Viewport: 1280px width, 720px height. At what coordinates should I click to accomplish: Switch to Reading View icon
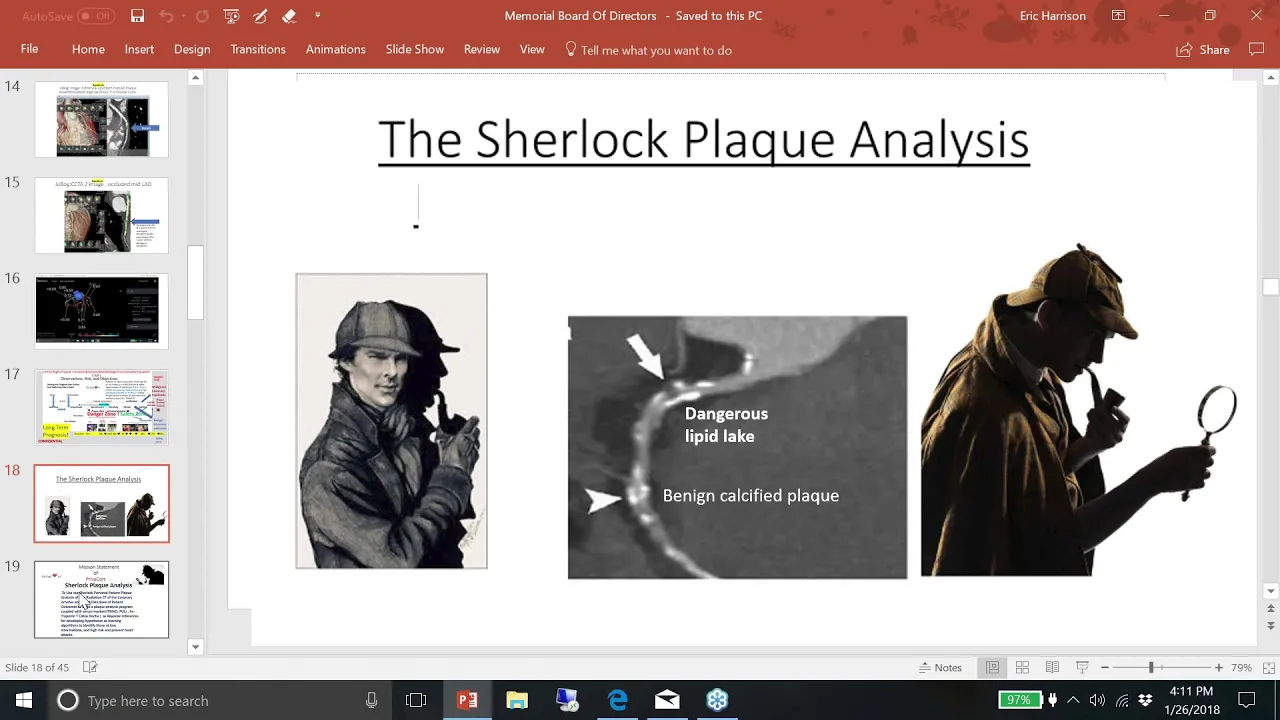pos(1052,668)
